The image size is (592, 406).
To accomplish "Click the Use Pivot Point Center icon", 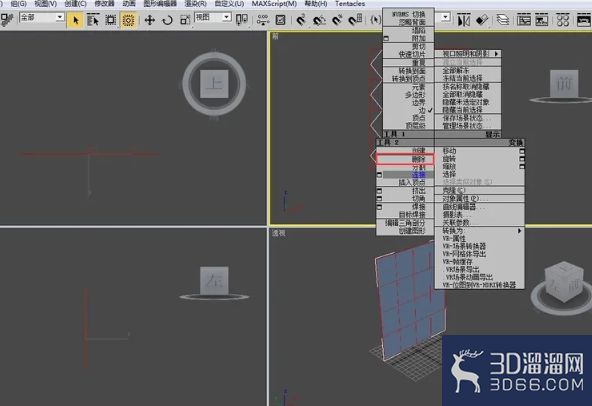I will 242,20.
